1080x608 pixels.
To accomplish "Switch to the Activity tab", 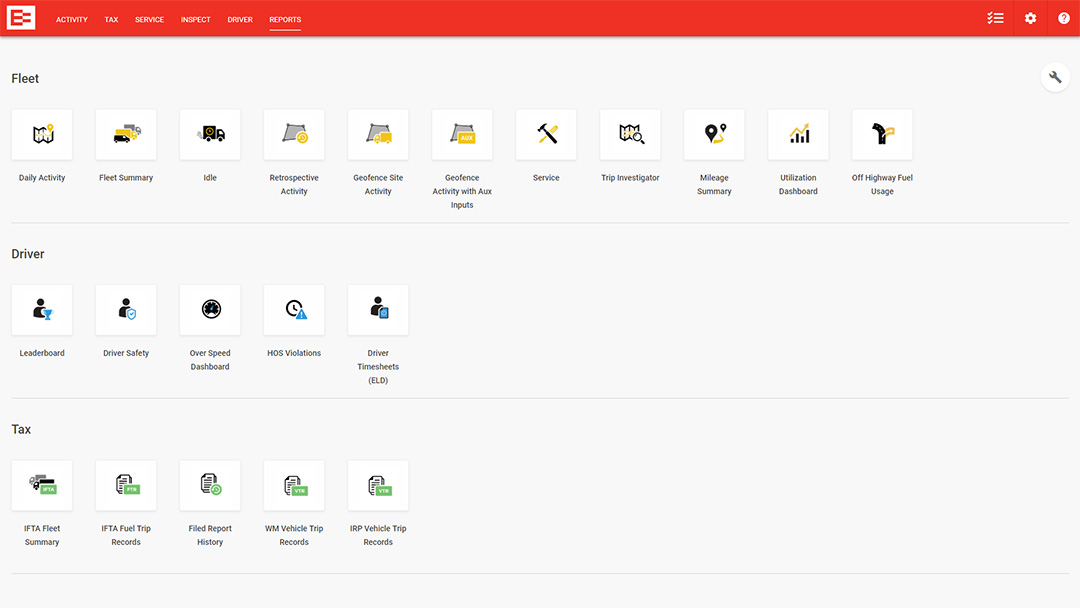I will [72, 20].
